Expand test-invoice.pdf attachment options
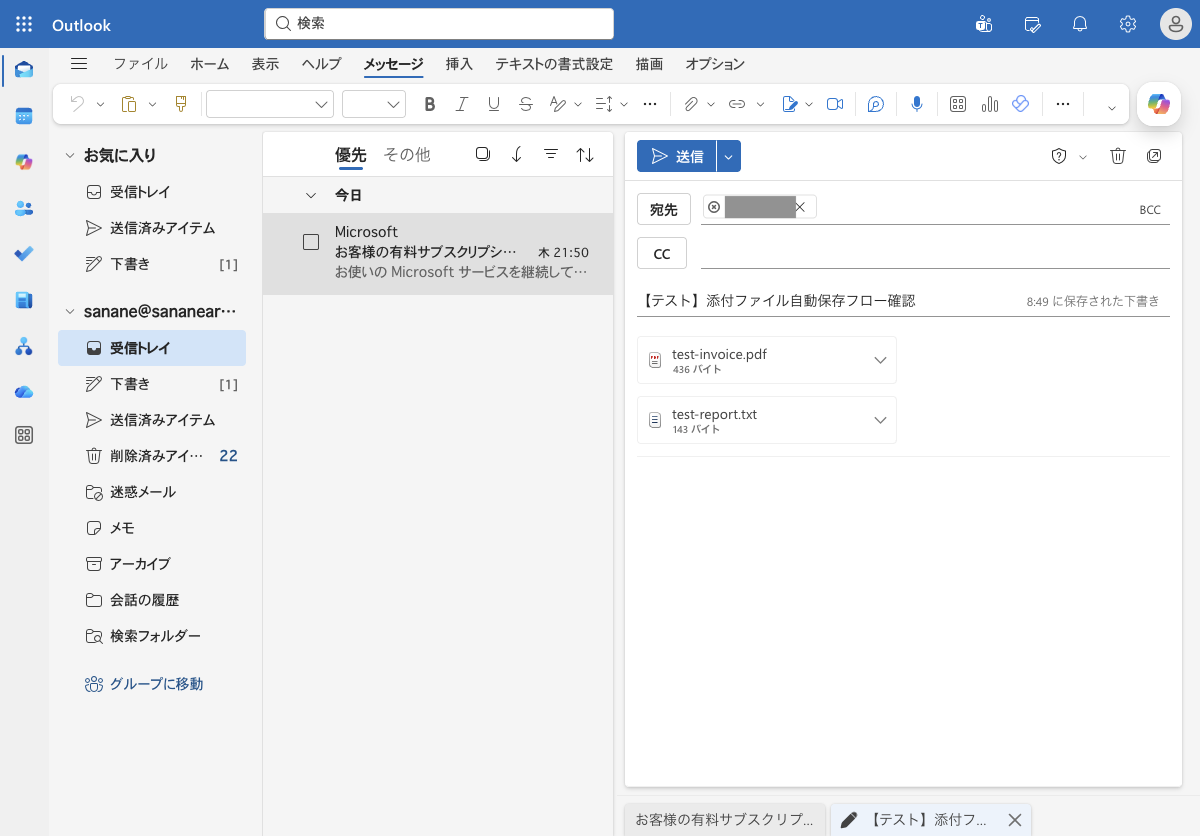 (x=880, y=360)
